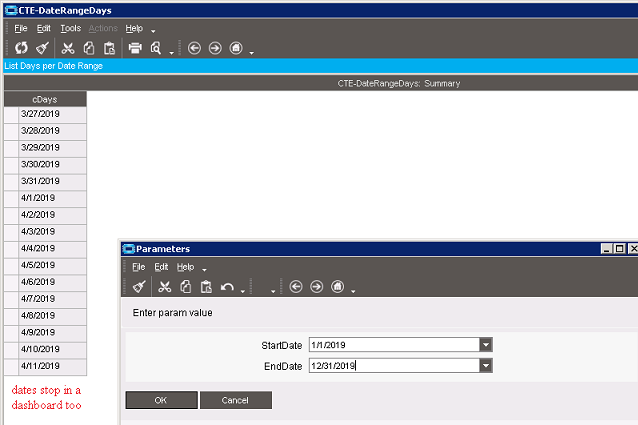Expand overflow arrow after Parameters Home icon

353,291
